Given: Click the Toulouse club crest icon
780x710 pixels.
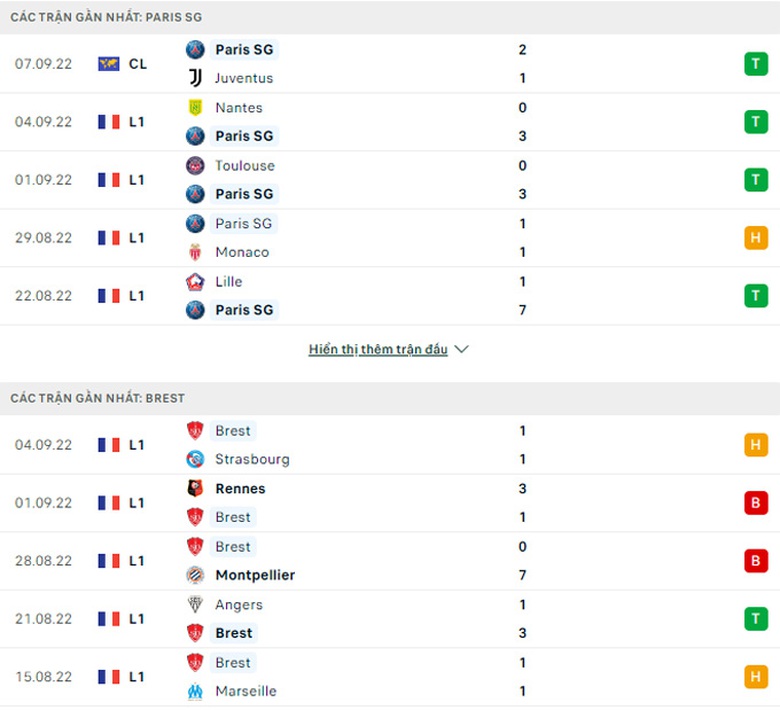Looking at the screenshot, I should (x=195, y=165).
